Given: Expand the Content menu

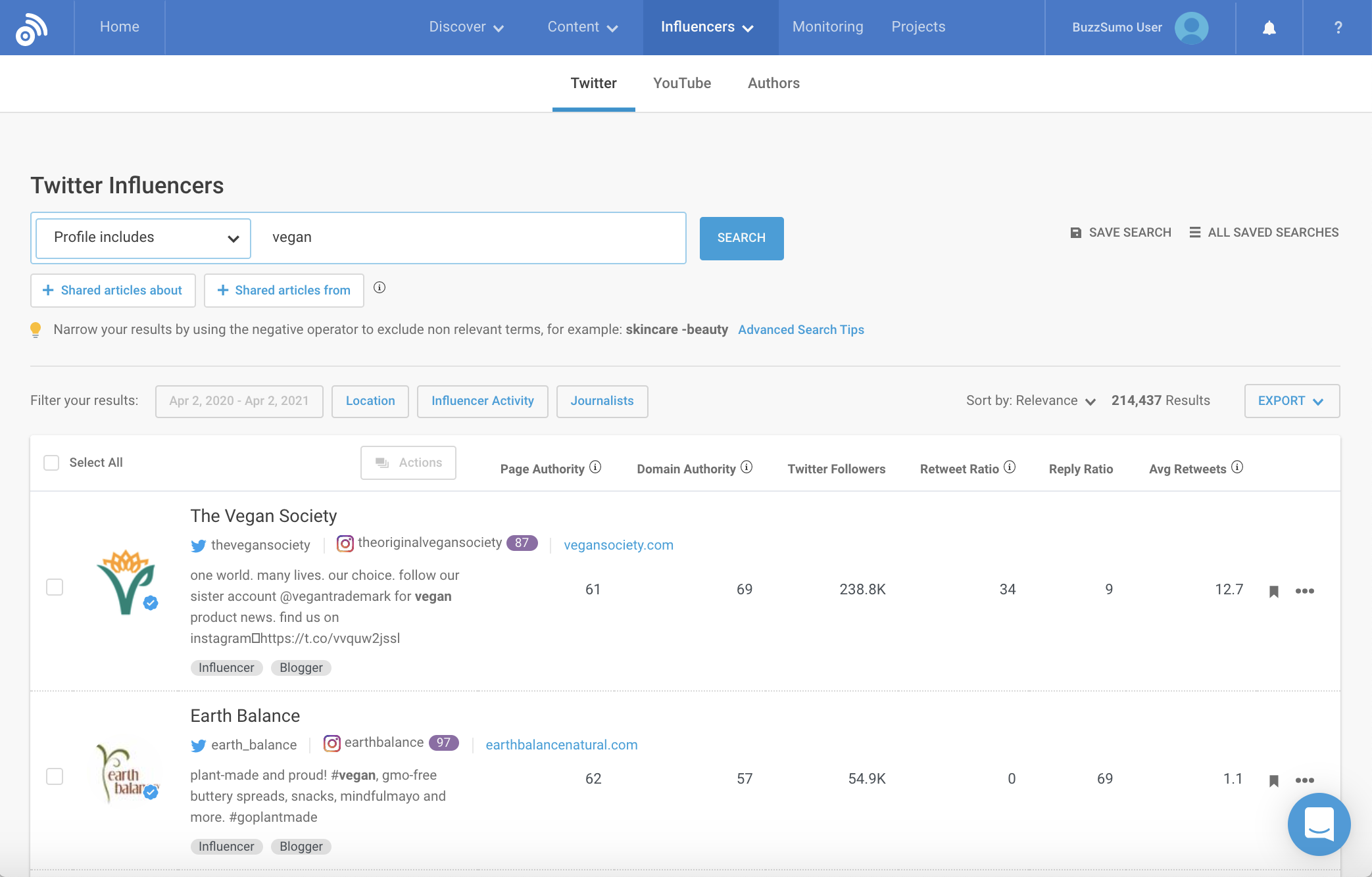Looking at the screenshot, I should click(583, 27).
